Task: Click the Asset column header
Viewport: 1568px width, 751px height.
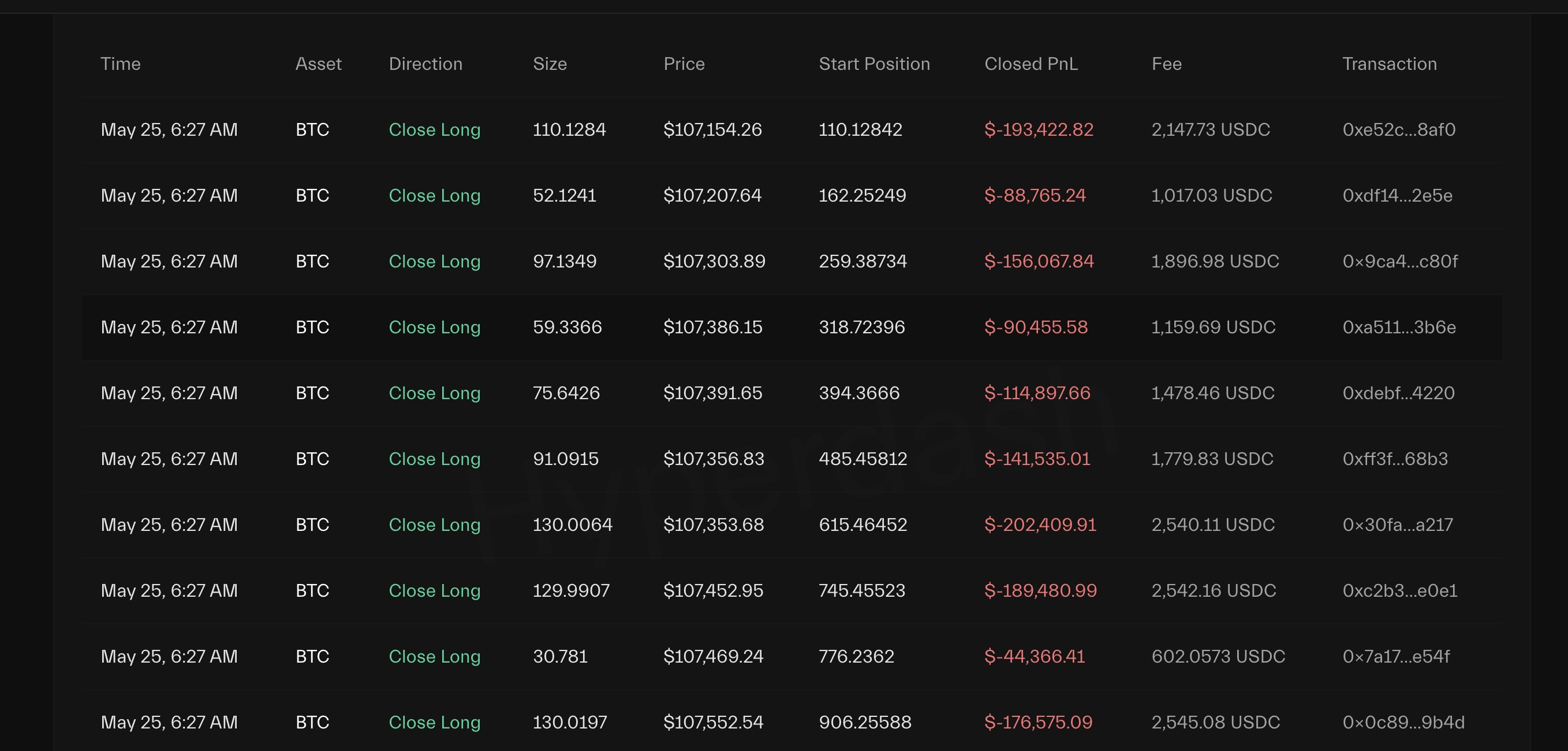Action: [x=318, y=64]
